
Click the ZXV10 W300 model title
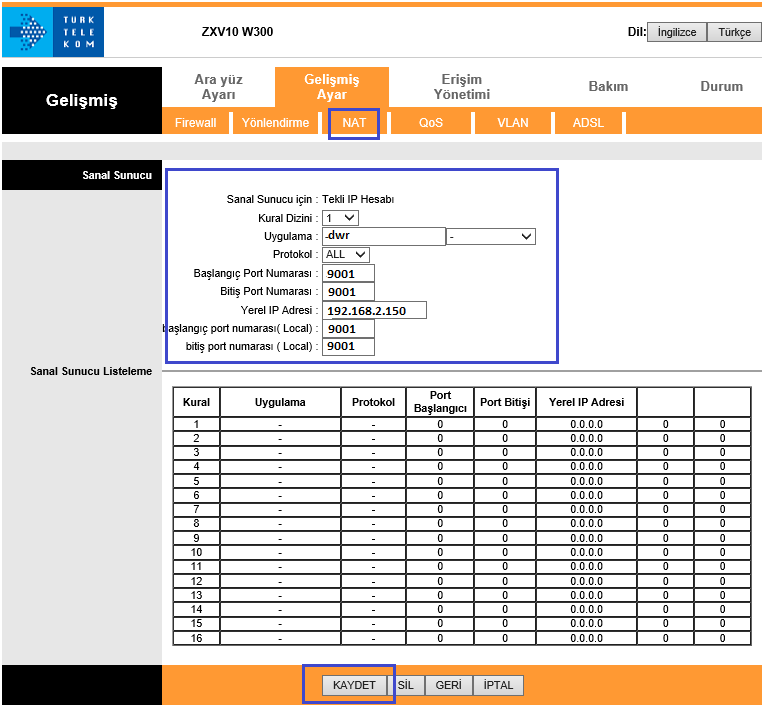237,32
